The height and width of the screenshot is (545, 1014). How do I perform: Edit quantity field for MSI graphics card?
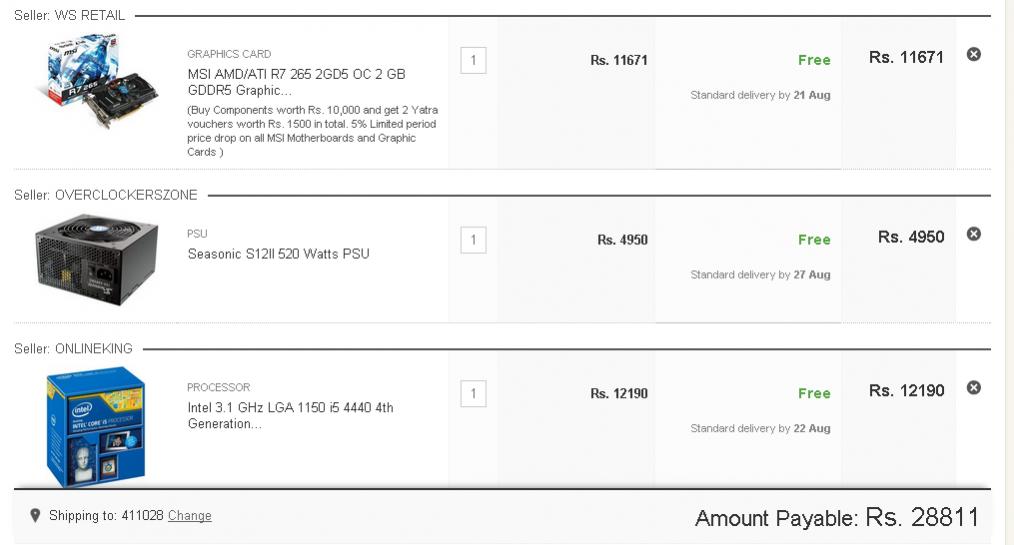point(473,60)
